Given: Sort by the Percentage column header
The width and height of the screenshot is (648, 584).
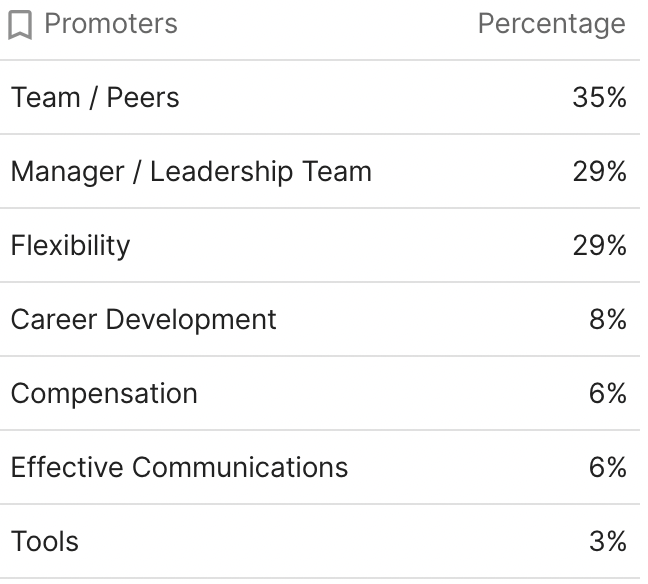Looking at the screenshot, I should 551,24.
